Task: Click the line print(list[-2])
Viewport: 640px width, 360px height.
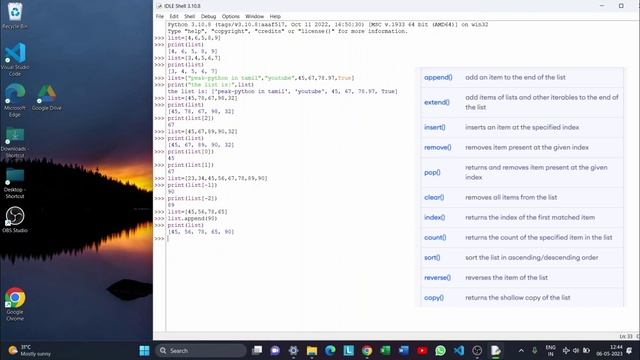Action: coord(193,198)
